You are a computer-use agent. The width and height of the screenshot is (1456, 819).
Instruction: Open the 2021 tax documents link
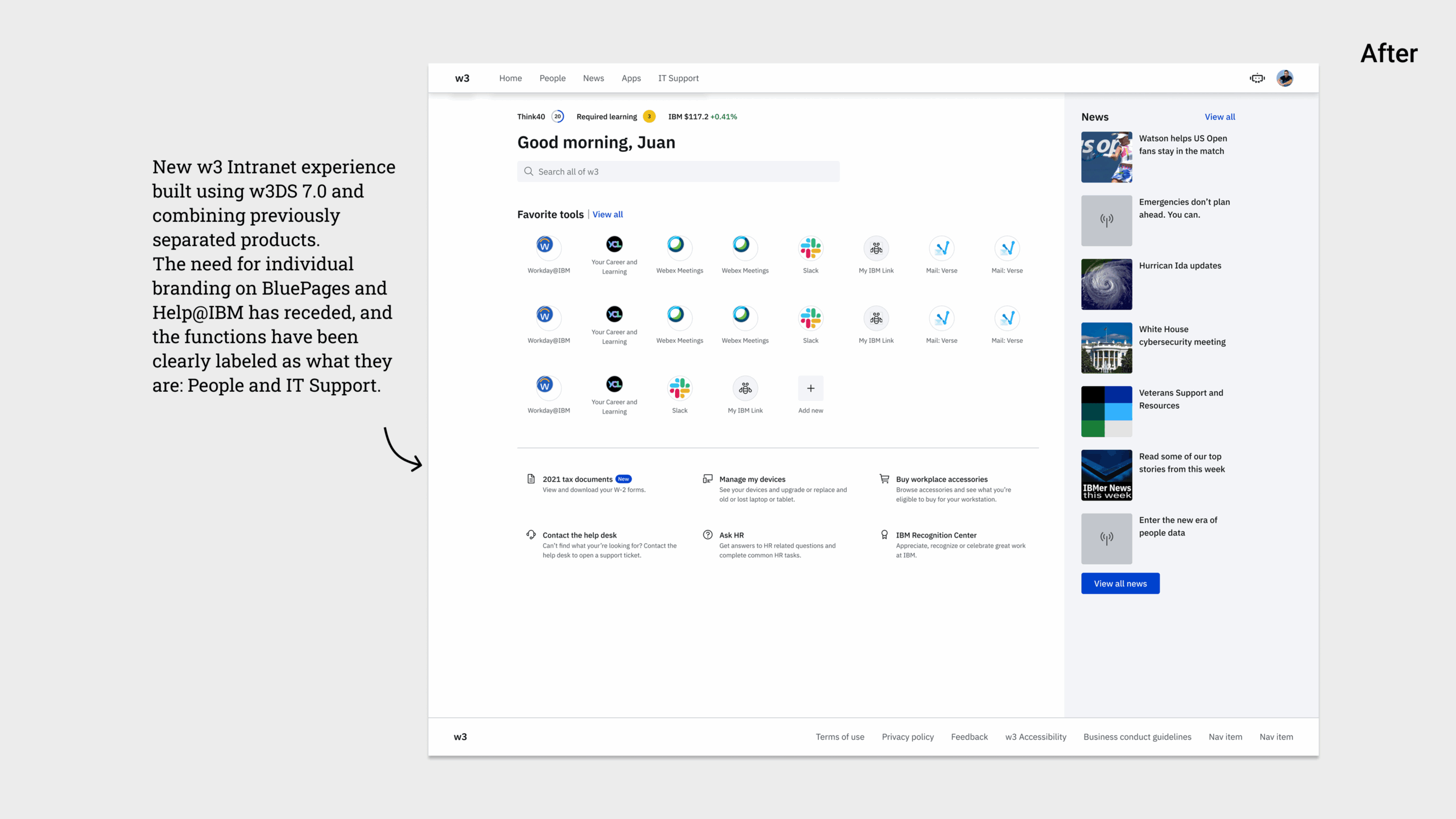[577, 479]
